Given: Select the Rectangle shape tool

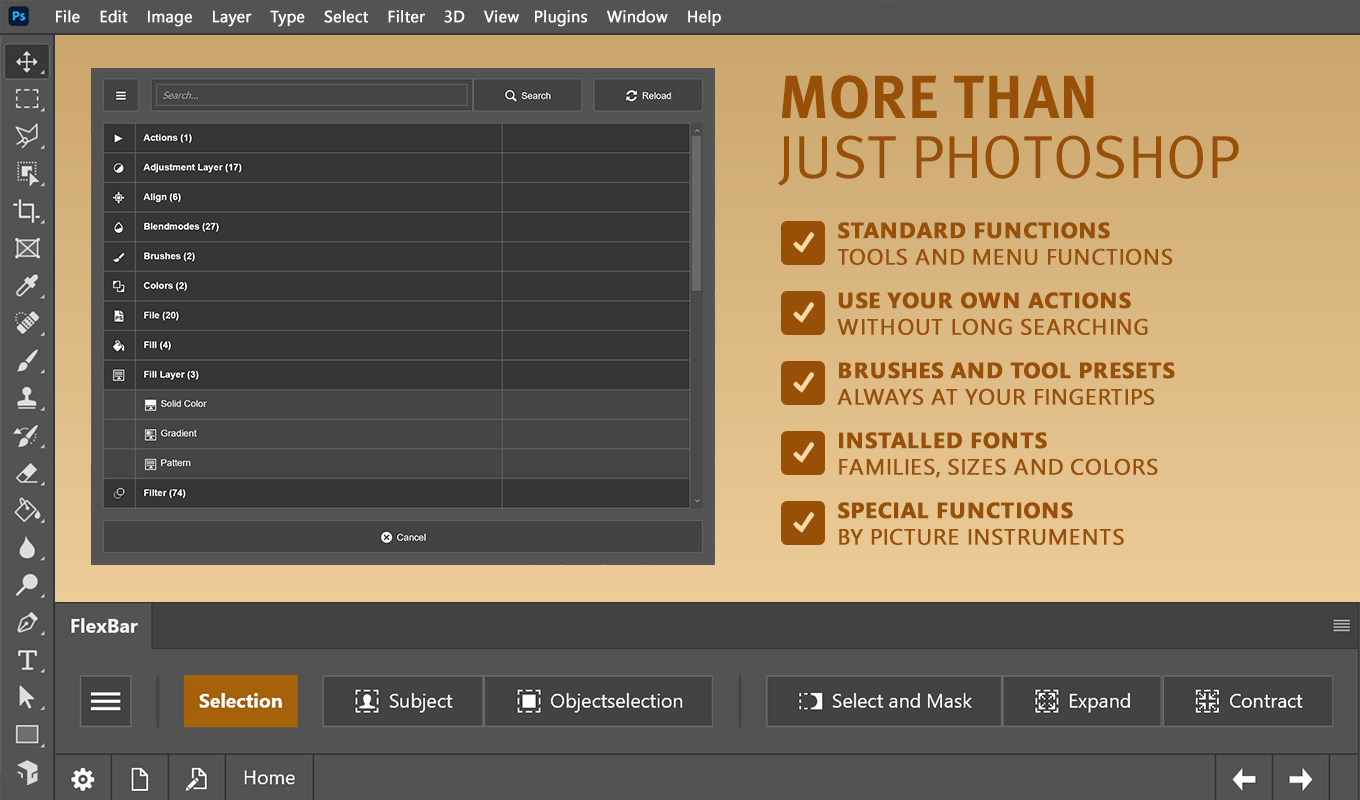Looking at the screenshot, I should tap(27, 735).
